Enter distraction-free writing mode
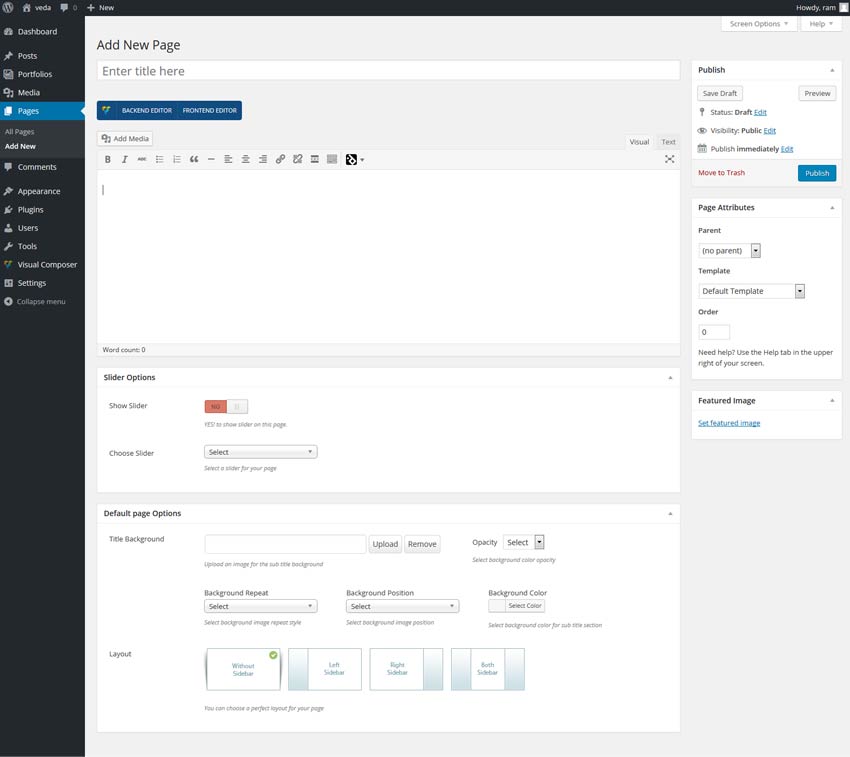 [669, 158]
